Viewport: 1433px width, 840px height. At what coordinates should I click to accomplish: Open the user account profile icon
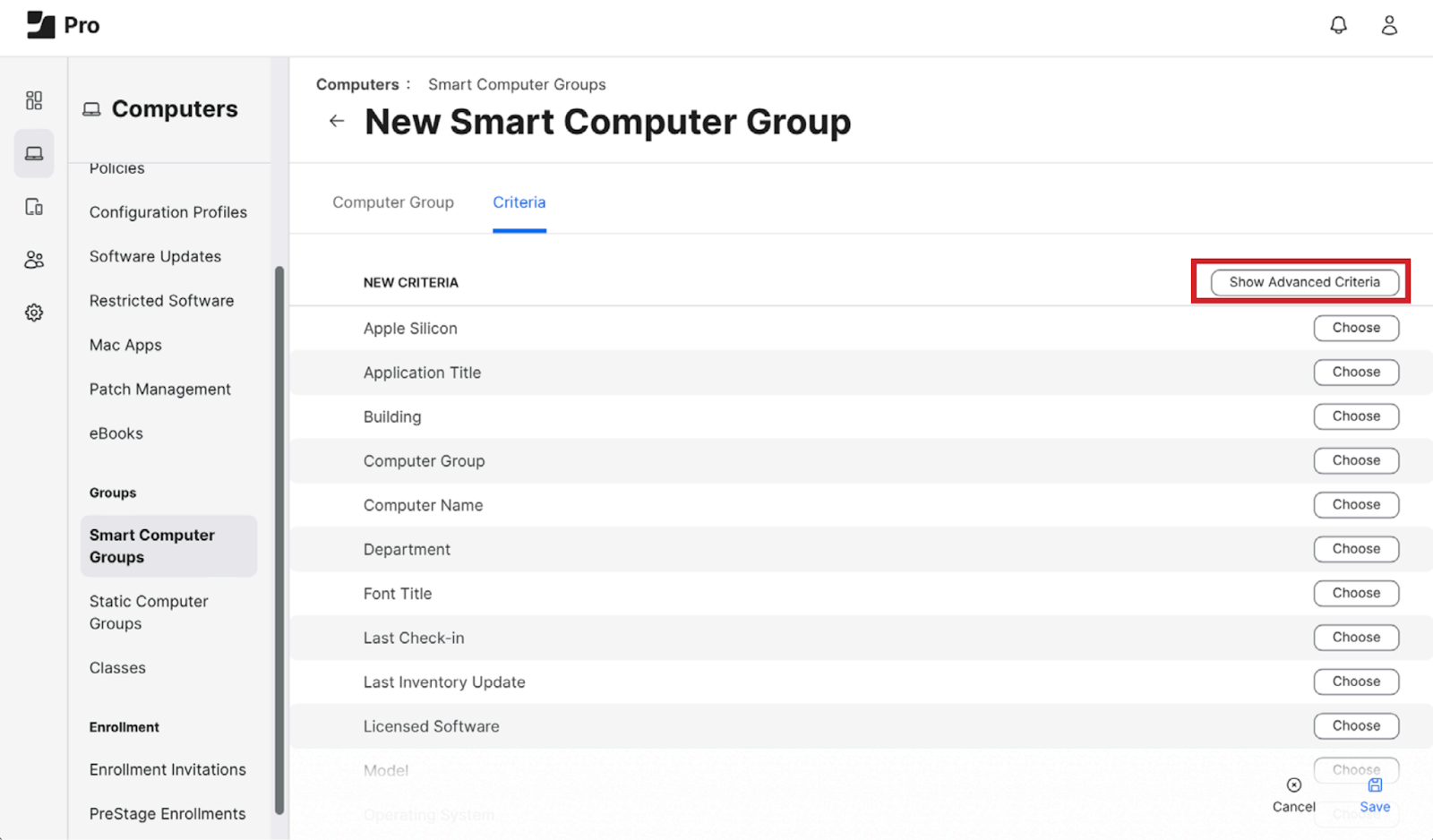(1389, 25)
